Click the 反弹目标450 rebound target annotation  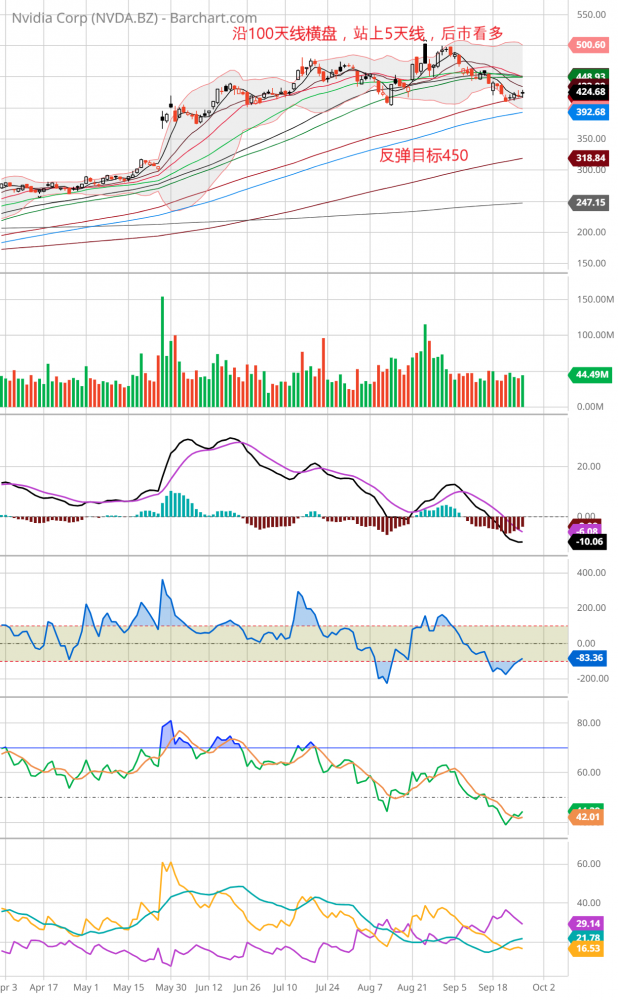pos(424,155)
